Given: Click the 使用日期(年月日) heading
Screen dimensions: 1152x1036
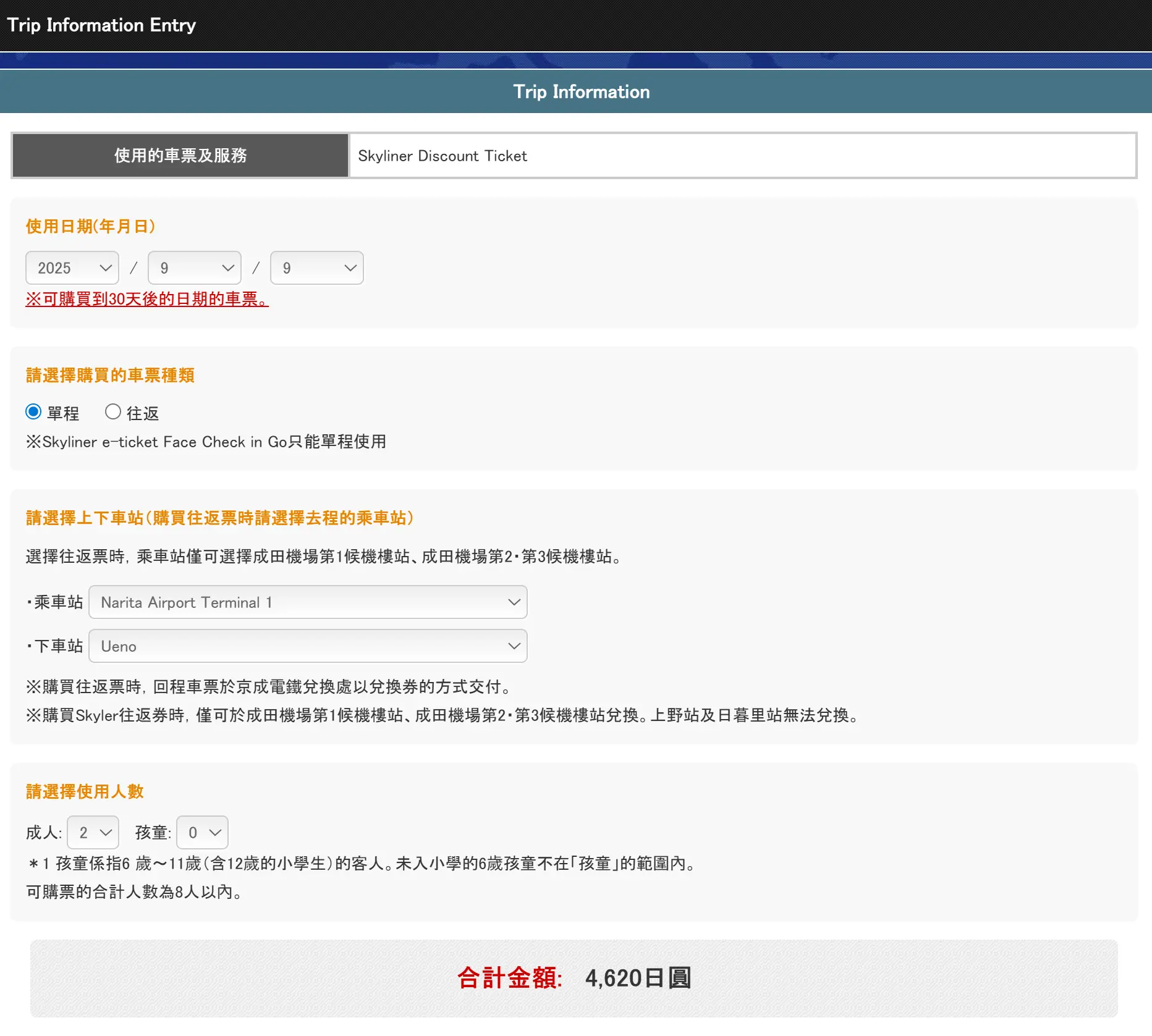Looking at the screenshot, I should click(90, 227).
